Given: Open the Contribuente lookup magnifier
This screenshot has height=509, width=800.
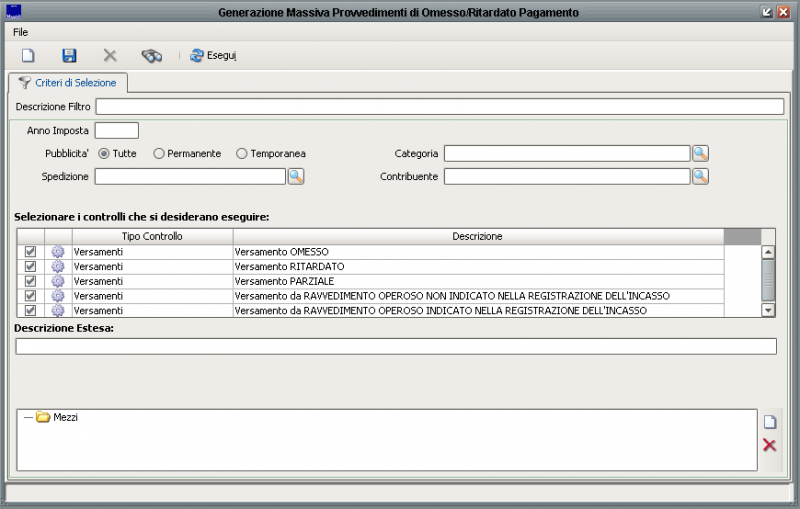Looking at the screenshot, I should [x=700, y=176].
